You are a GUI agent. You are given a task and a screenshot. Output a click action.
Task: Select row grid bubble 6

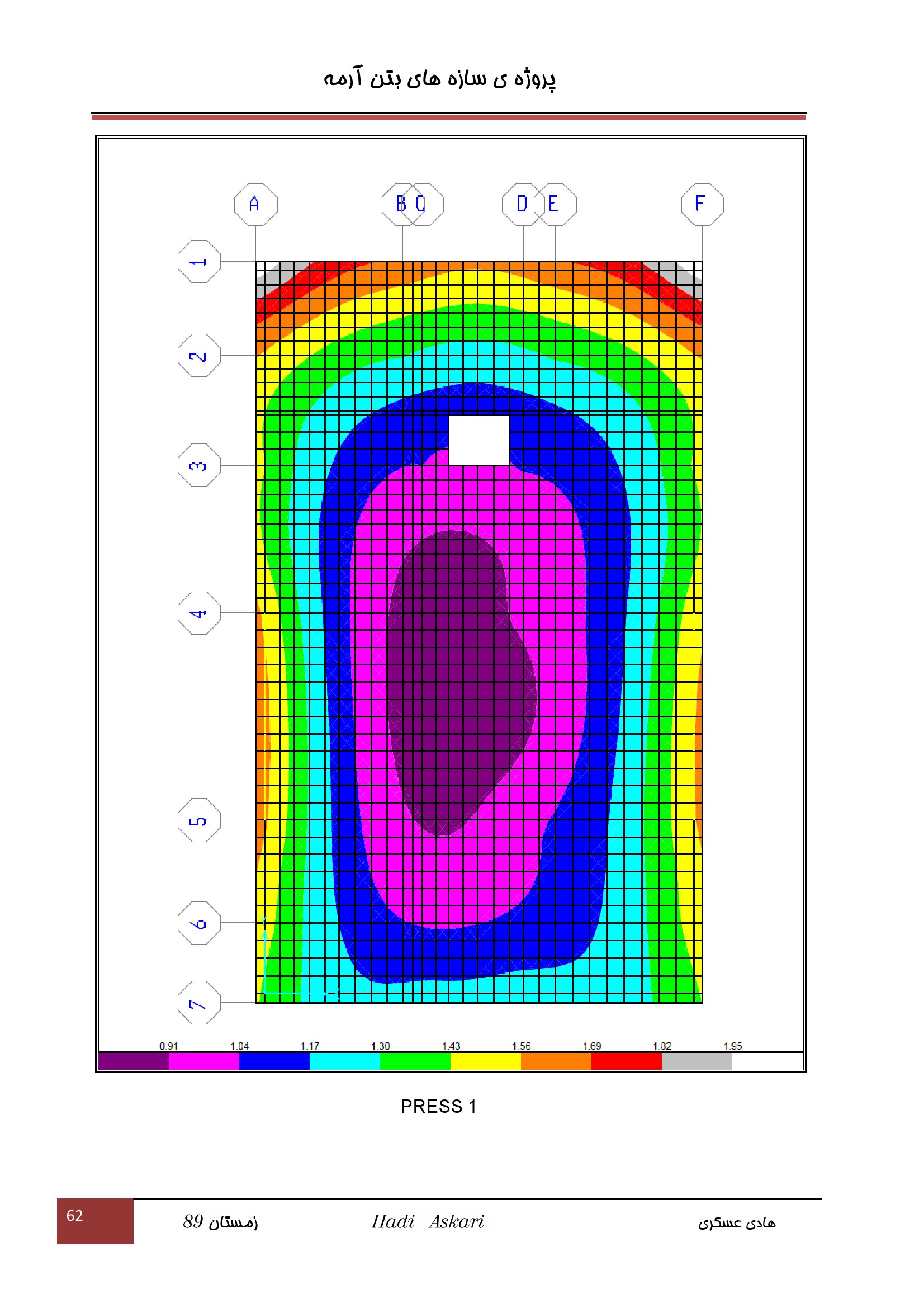pyautogui.click(x=198, y=922)
